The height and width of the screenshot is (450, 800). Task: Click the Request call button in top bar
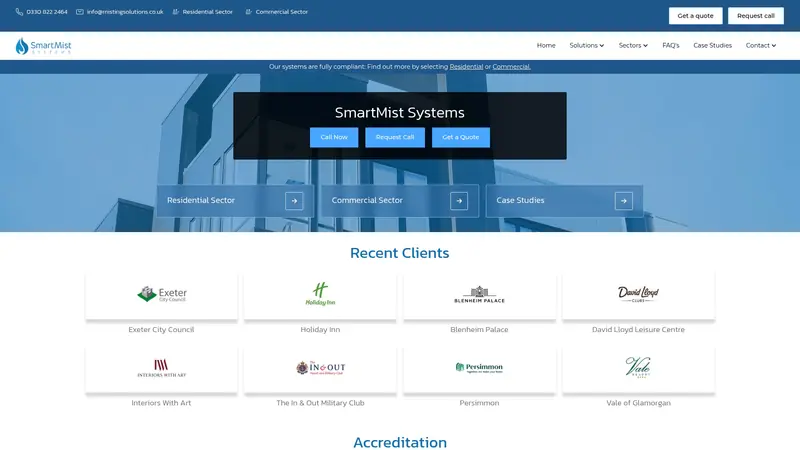tap(756, 16)
